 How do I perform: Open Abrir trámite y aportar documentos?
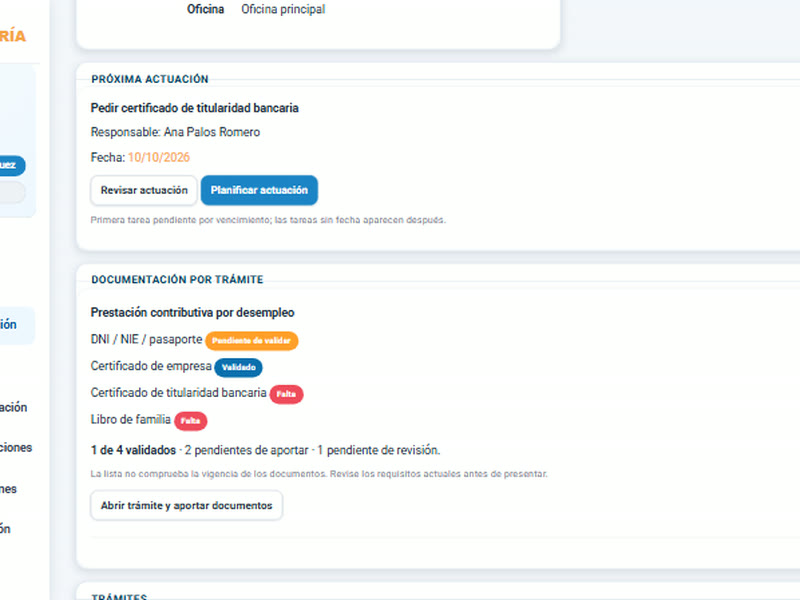(x=187, y=506)
